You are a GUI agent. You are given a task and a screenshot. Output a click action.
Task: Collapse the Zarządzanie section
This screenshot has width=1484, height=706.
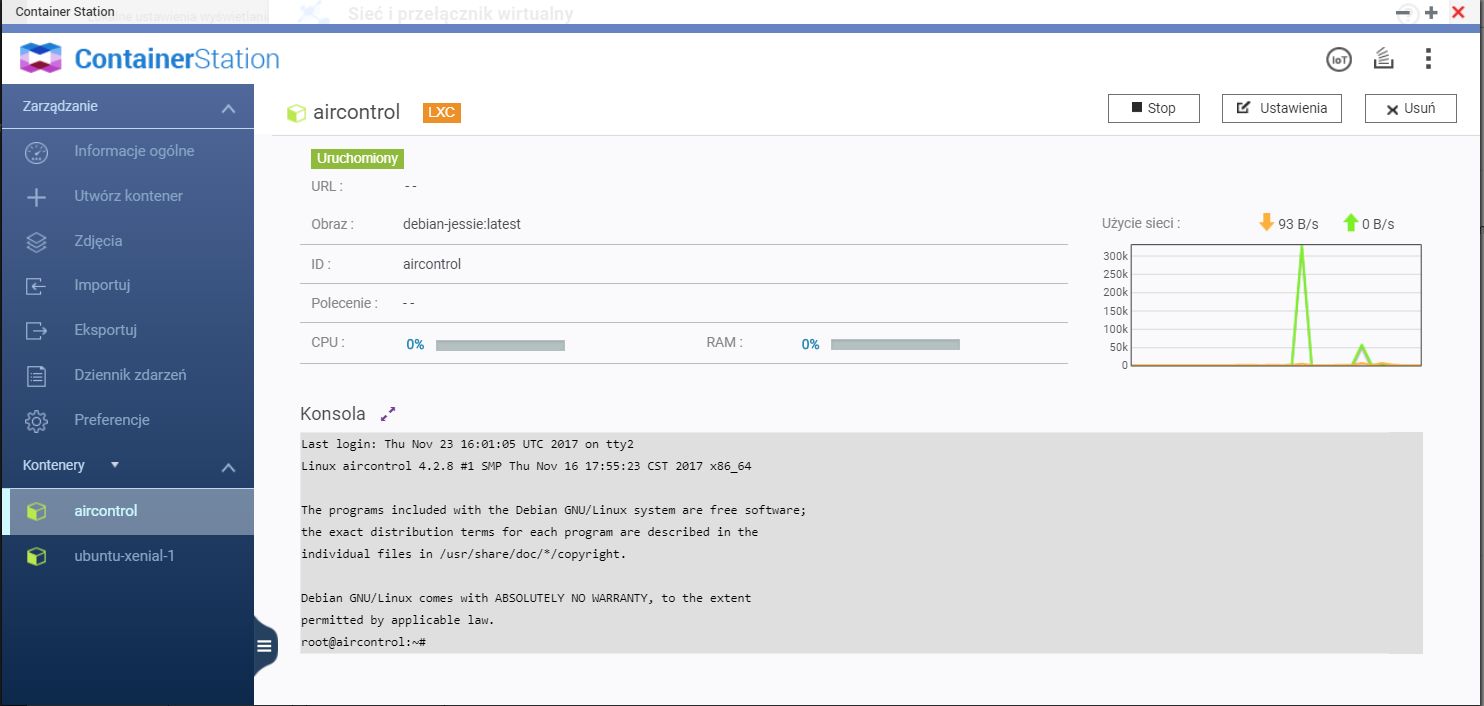(x=229, y=108)
